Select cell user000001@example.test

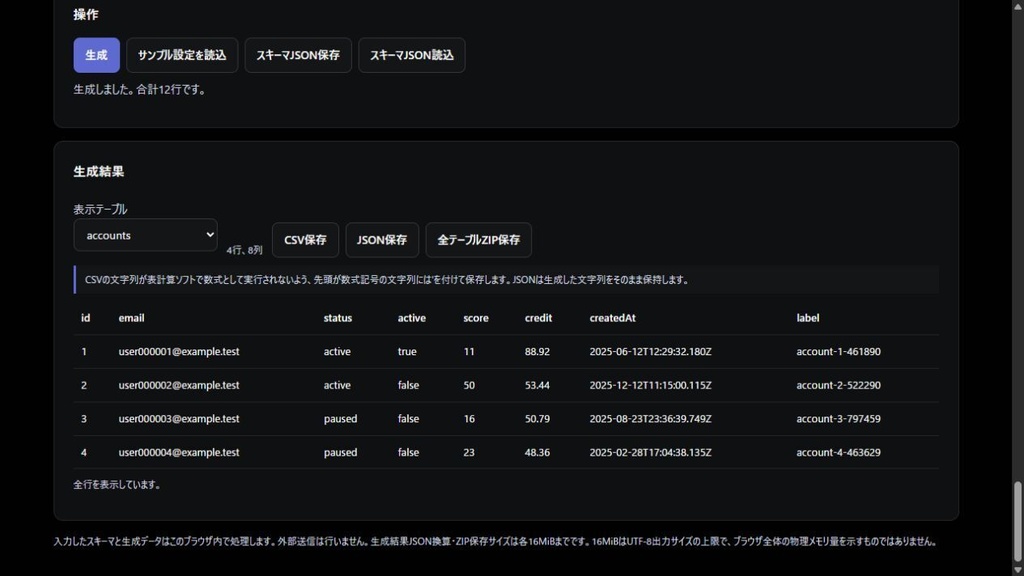pyautogui.click(x=179, y=351)
